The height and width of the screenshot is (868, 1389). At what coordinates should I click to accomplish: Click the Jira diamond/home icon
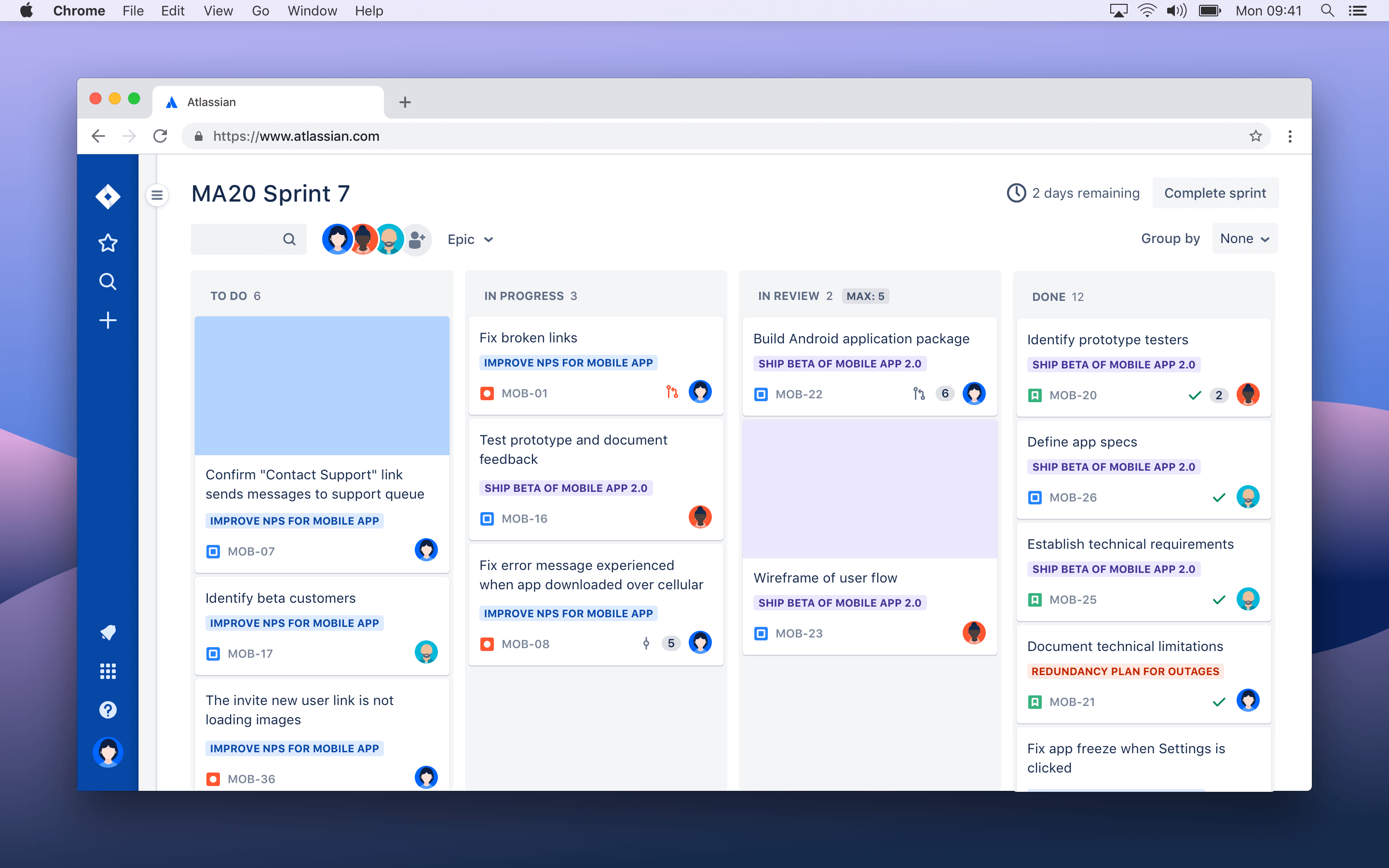tap(108, 195)
